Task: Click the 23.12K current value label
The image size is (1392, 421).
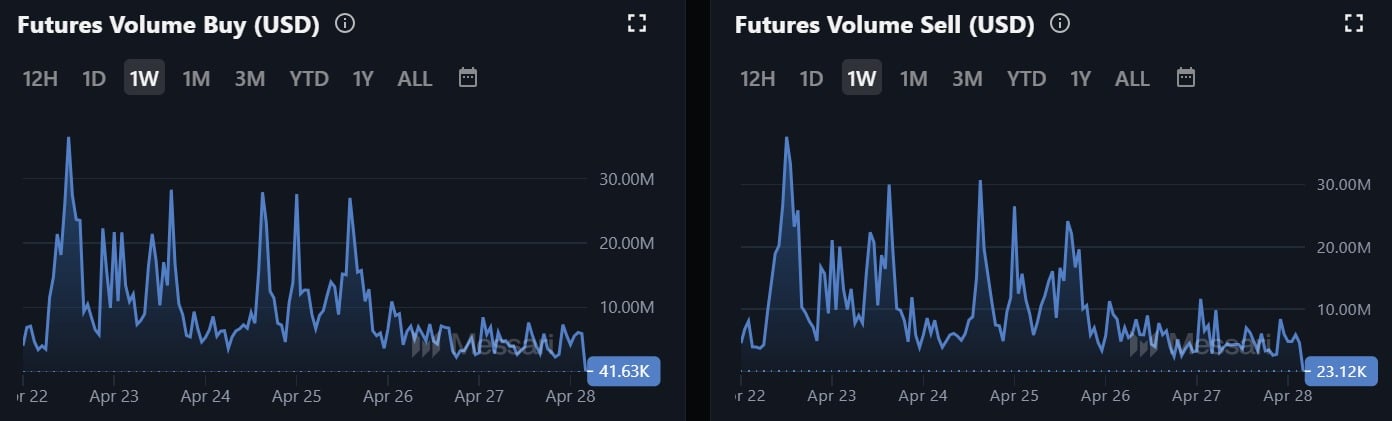Action: click(1341, 371)
